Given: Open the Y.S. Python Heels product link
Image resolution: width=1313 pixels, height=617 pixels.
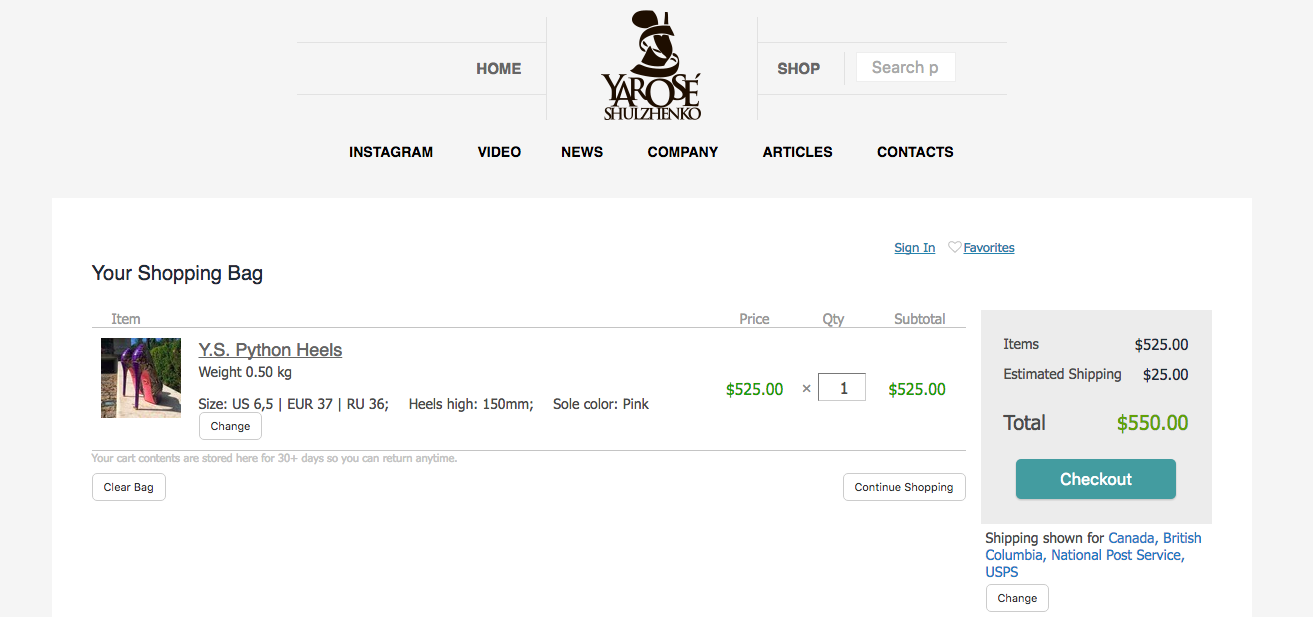Looking at the screenshot, I should point(270,350).
